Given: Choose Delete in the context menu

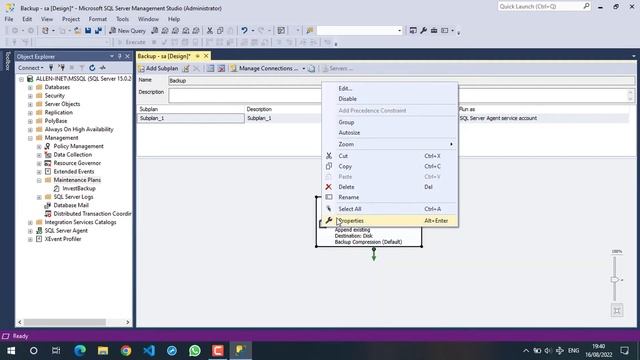Looking at the screenshot, I should pos(390,187).
